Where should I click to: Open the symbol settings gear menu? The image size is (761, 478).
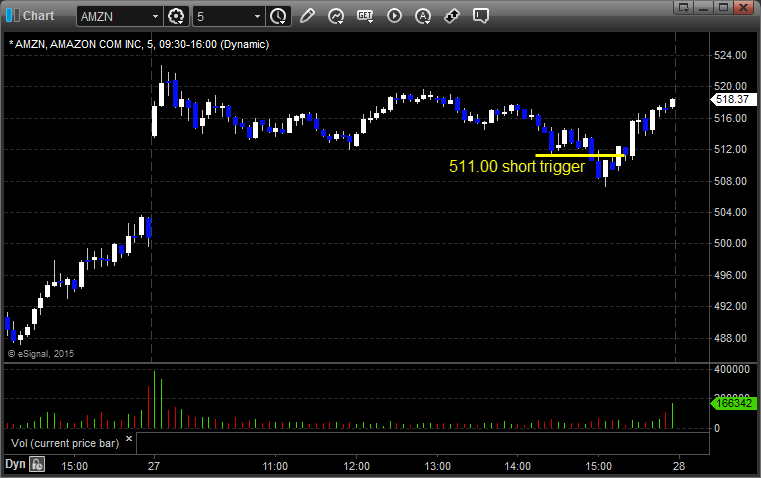tap(176, 16)
